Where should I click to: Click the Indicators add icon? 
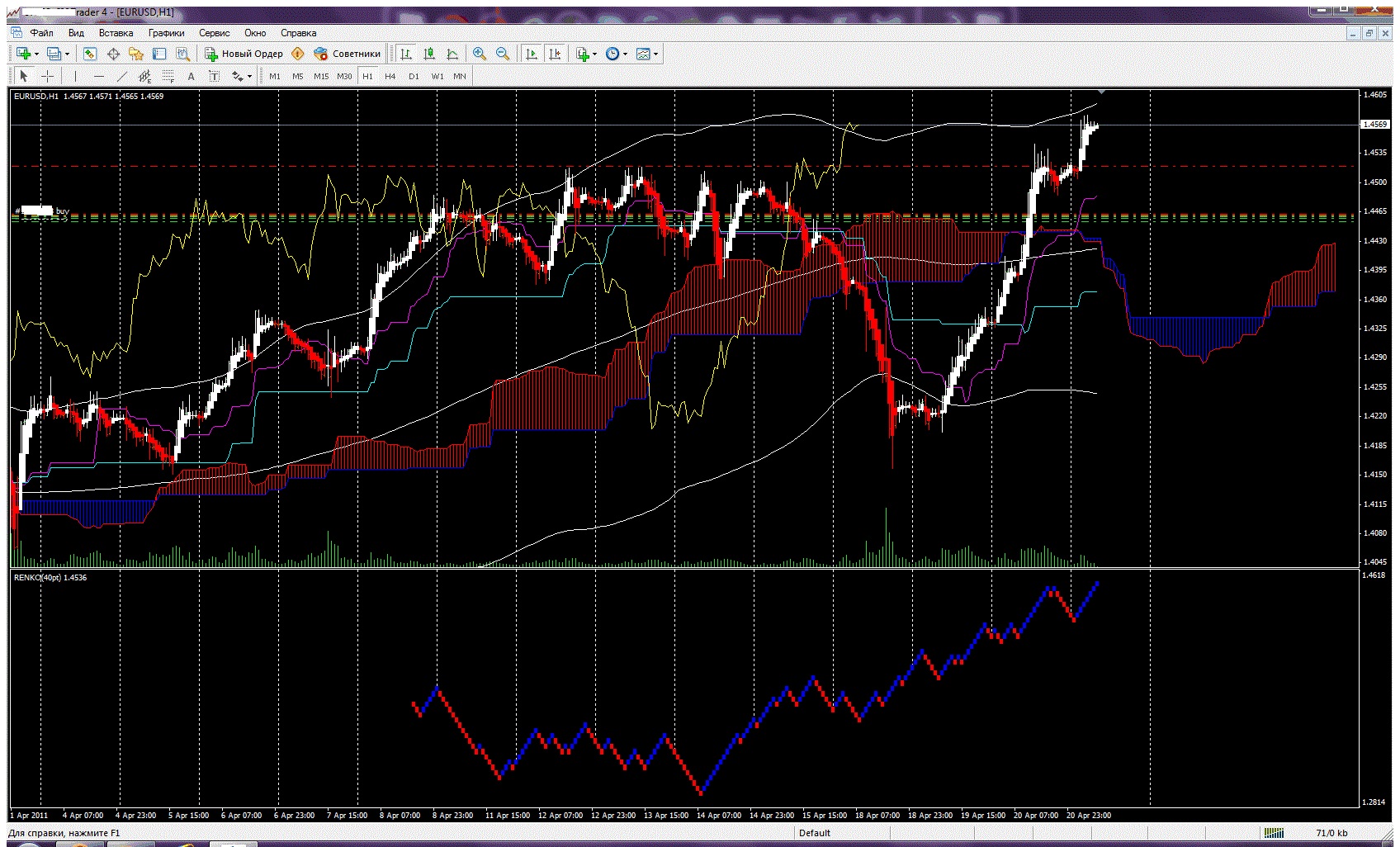pyautogui.click(x=582, y=54)
